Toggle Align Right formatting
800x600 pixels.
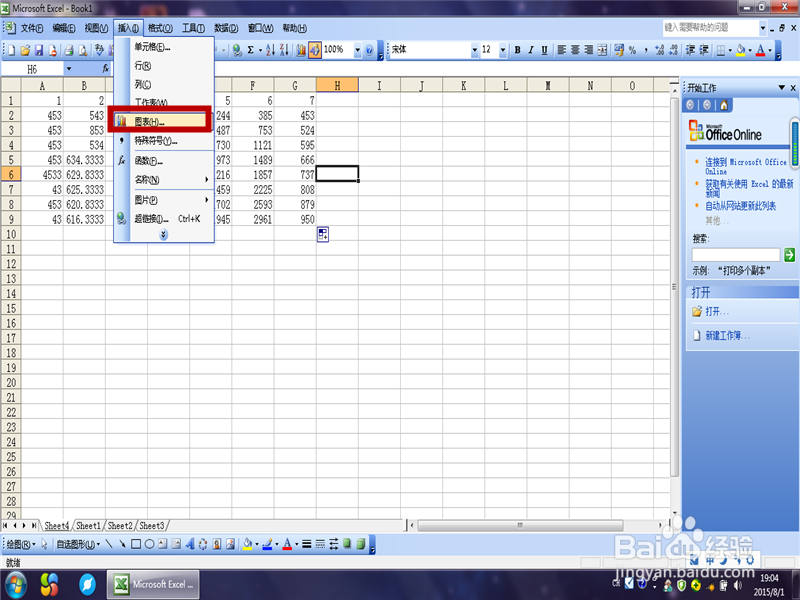click(x=589, y=50)
